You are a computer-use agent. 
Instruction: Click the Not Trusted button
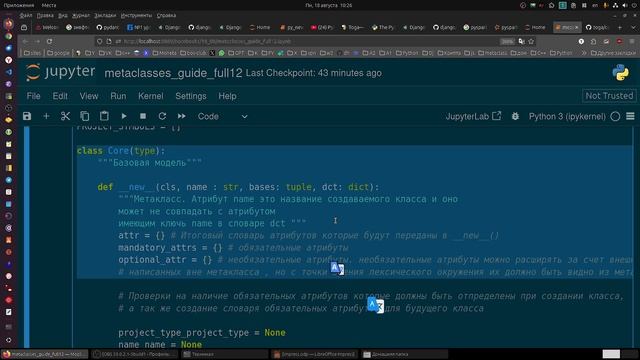[x=609, y=96]
